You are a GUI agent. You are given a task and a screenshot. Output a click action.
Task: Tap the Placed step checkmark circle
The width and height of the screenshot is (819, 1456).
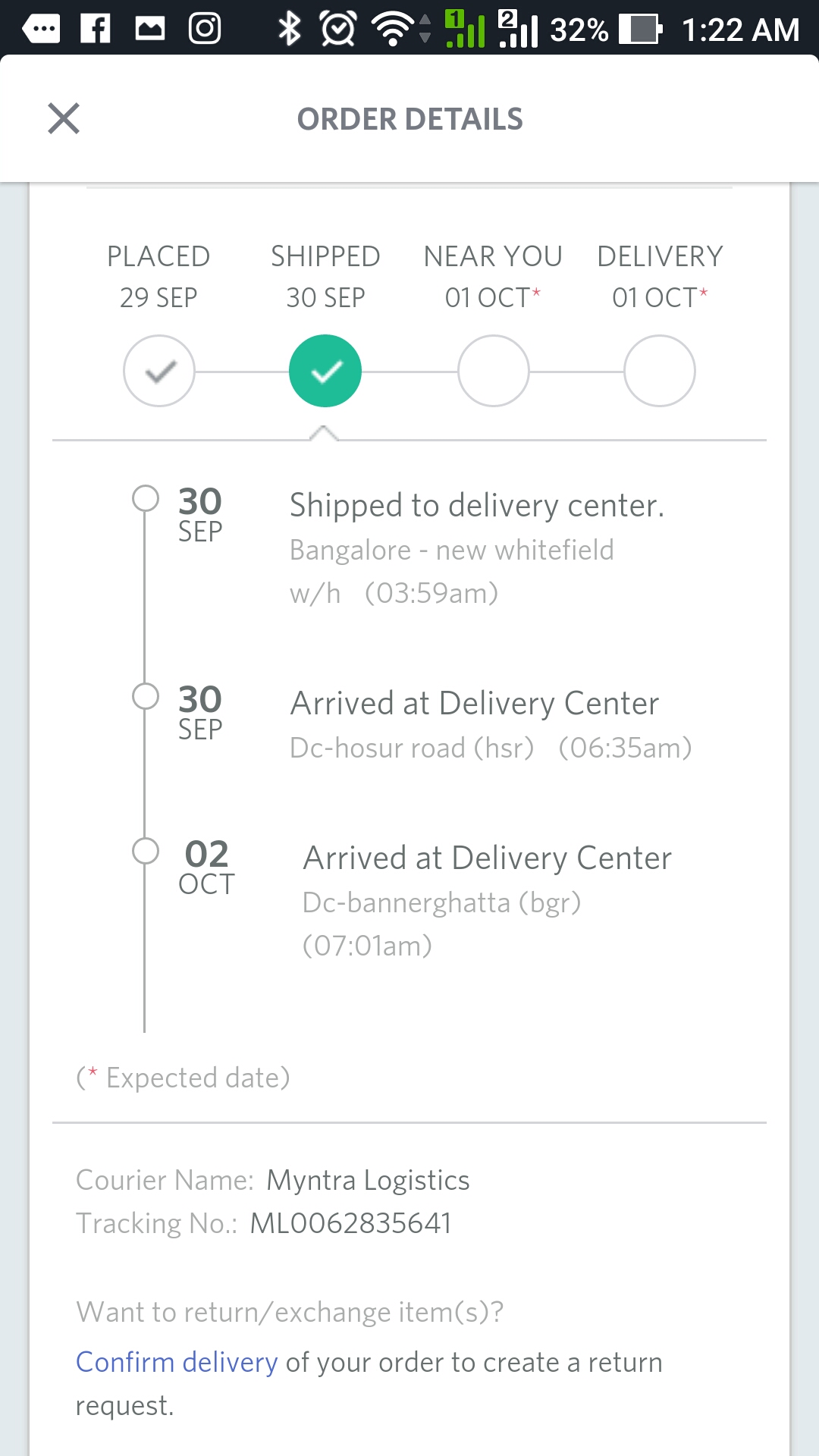159,371
